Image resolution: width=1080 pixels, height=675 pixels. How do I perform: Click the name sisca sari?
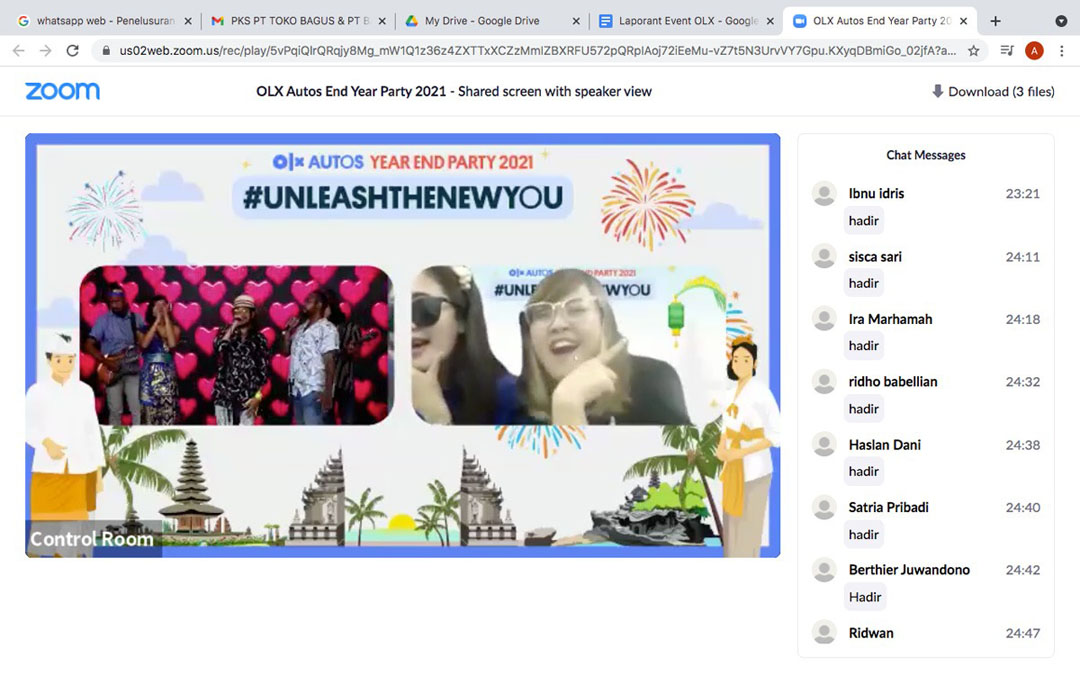[x=875, y=257]
